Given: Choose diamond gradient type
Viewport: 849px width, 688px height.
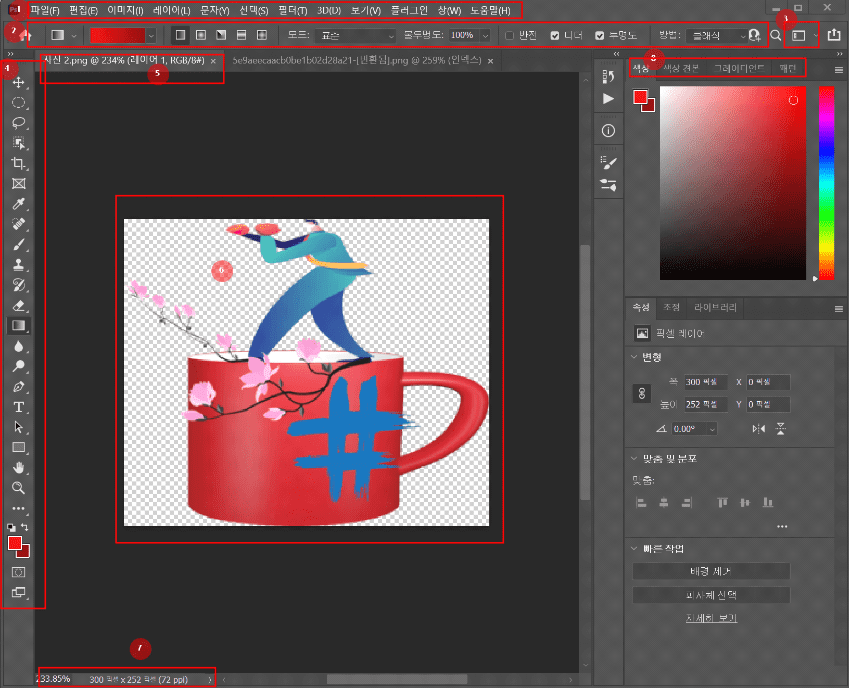Looking at the screenshot, I should (262, 35).
